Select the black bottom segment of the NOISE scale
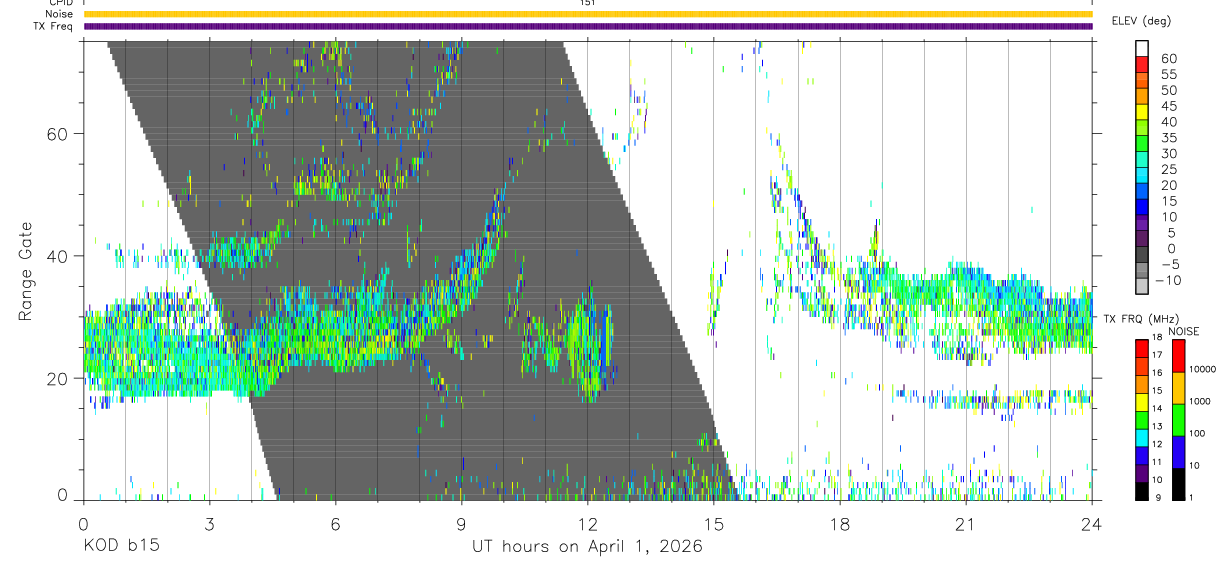 coord(1179,484)
